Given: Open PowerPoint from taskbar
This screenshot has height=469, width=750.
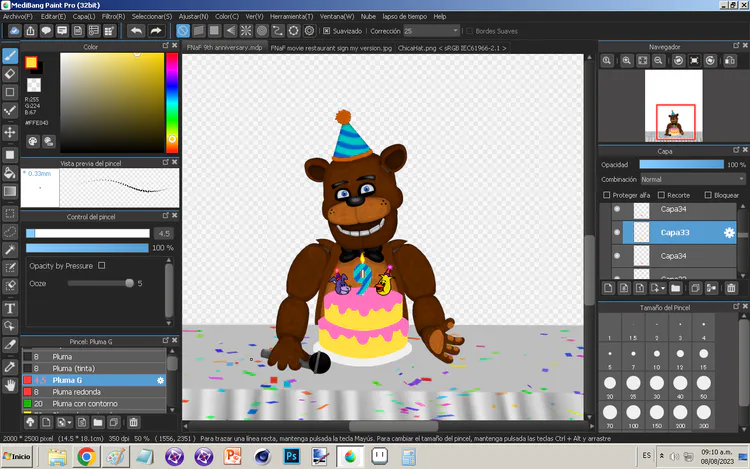Looking at the screenshot, I should (x=232, y=457).
